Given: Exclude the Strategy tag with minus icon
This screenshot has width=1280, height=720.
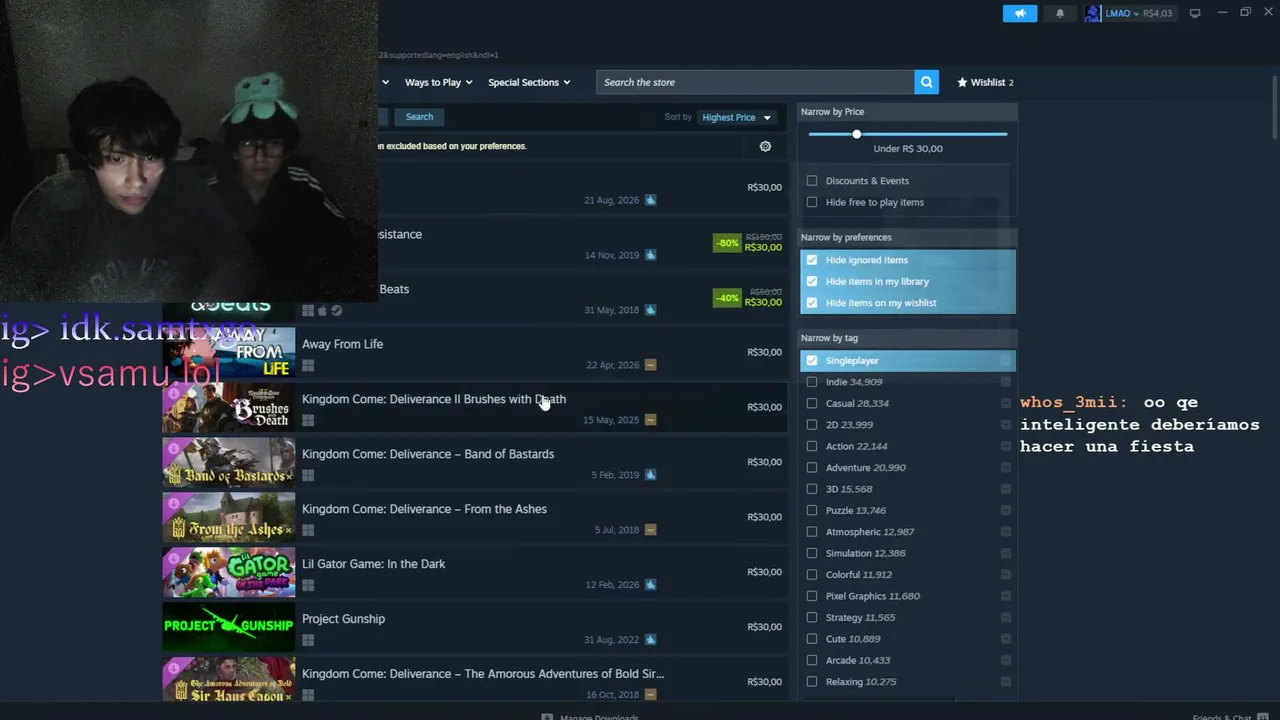Looking at the screenshot, I should point(1006,618).
